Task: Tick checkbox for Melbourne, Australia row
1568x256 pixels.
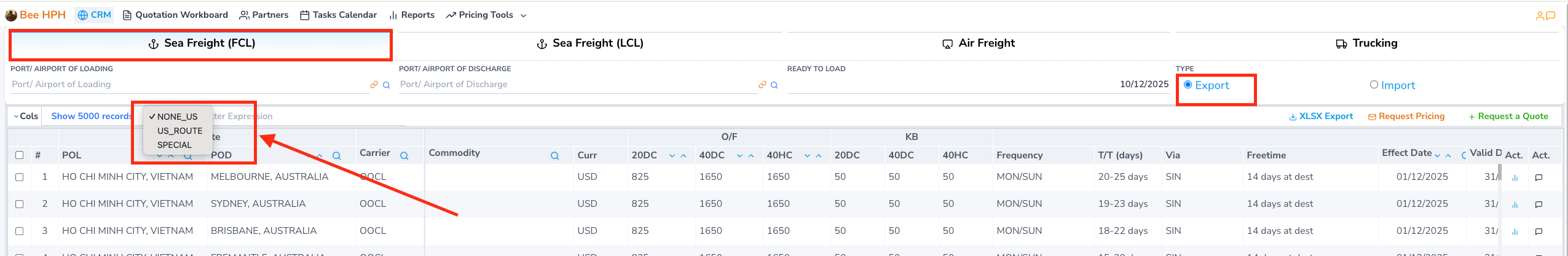Action: point(20,177)
